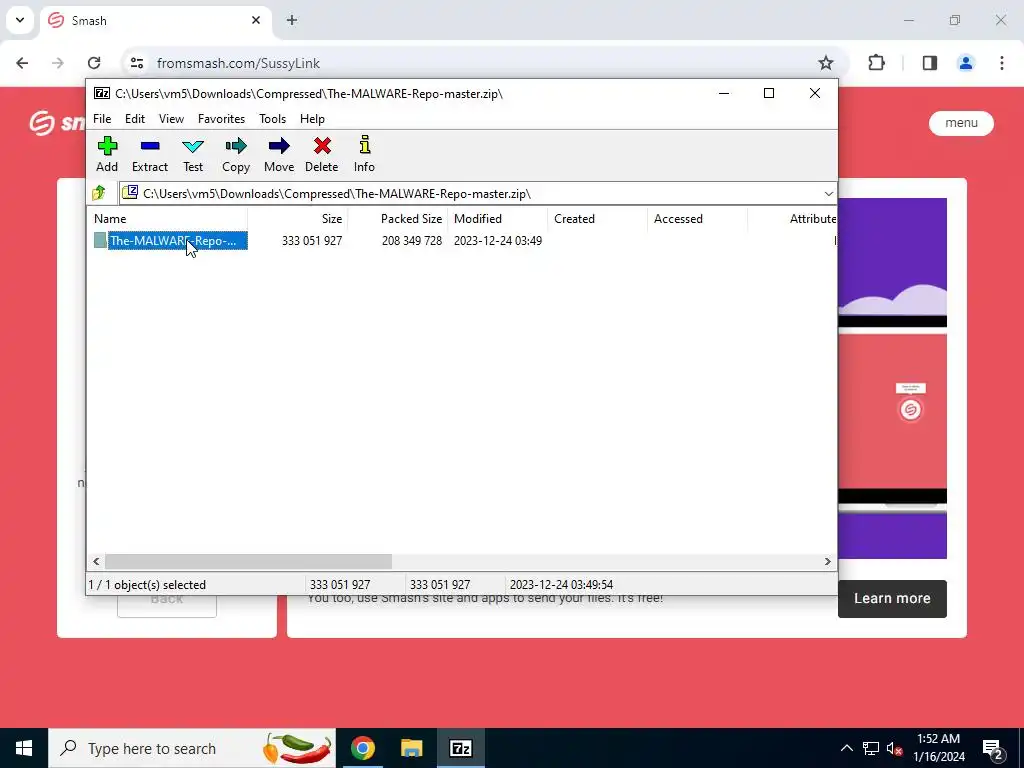Go up one folder level icon
The height and width of the screenshot is (768, 1024).
99,193
